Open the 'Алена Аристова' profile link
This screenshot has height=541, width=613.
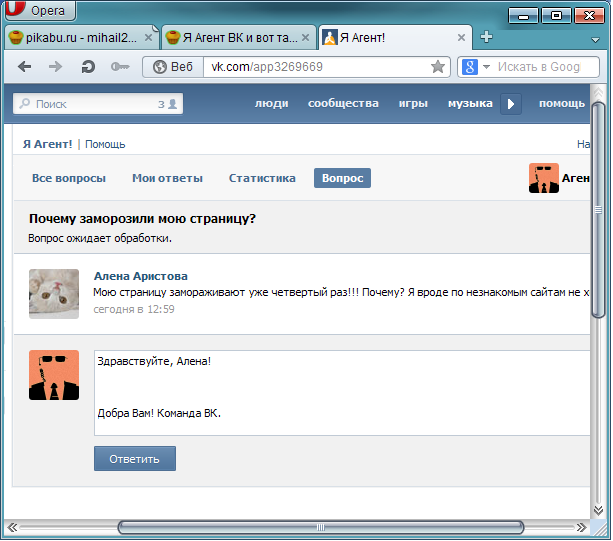141,276
